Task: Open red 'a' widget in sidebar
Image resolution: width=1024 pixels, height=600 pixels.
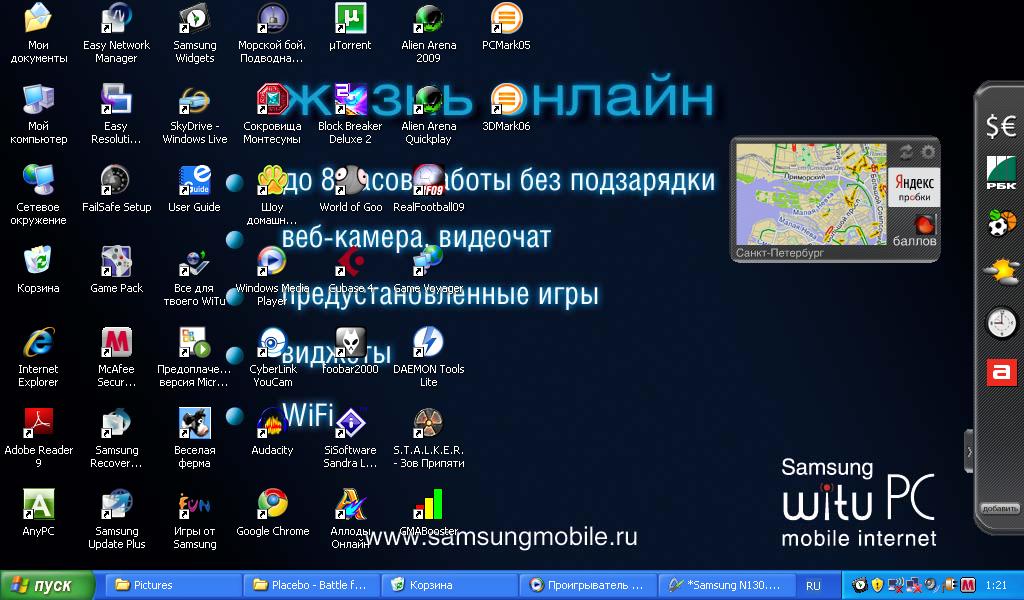Action: click(1001, 372)
